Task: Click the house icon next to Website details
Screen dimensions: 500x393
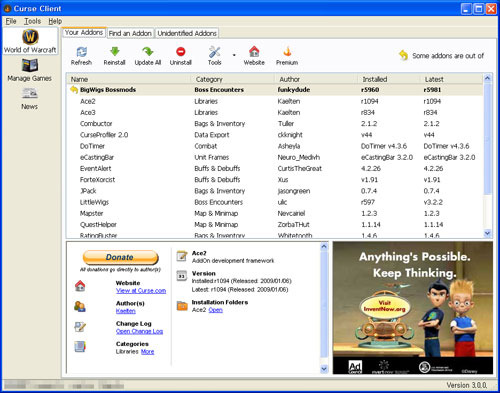Action: point(80,286)
